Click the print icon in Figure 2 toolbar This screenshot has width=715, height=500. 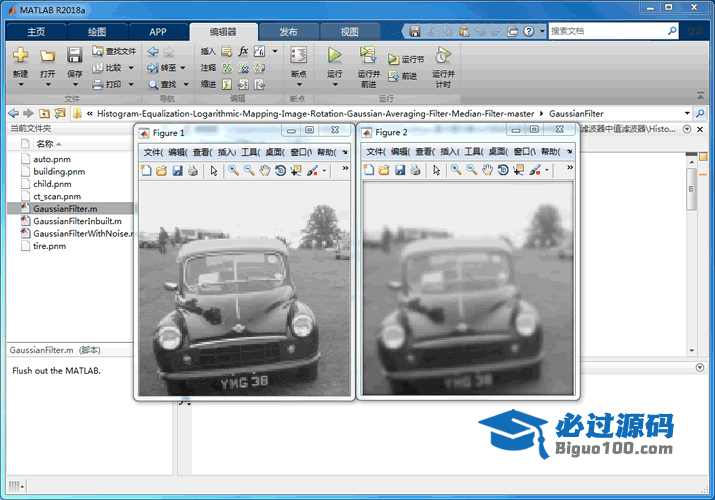click(415, 171)
